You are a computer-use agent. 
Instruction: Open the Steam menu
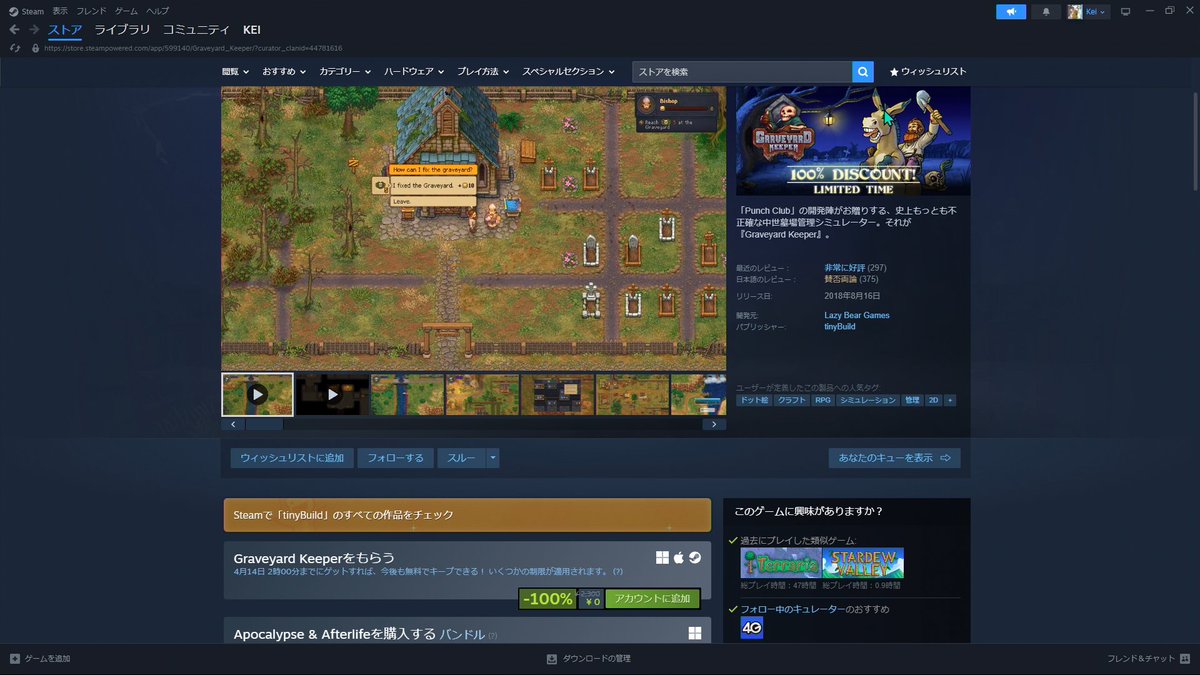tap(33, 11)
